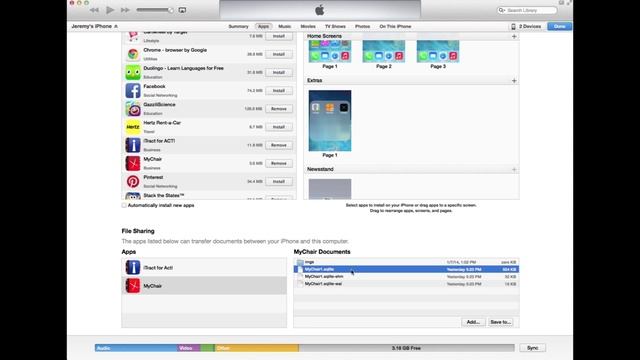Click the play button

(x=110, y=10)
